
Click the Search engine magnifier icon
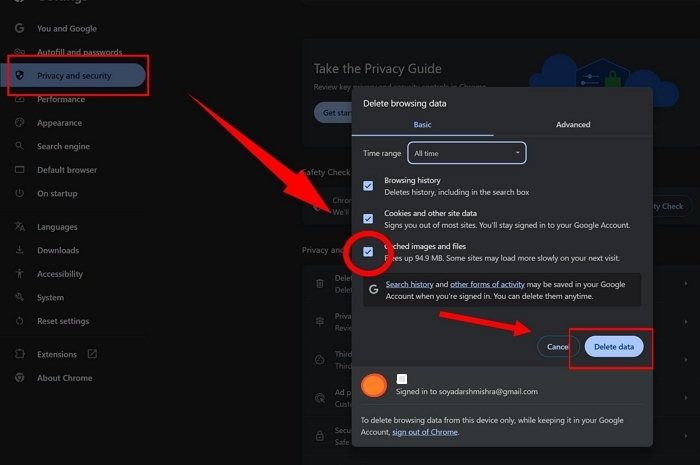[x=19, y=146]
